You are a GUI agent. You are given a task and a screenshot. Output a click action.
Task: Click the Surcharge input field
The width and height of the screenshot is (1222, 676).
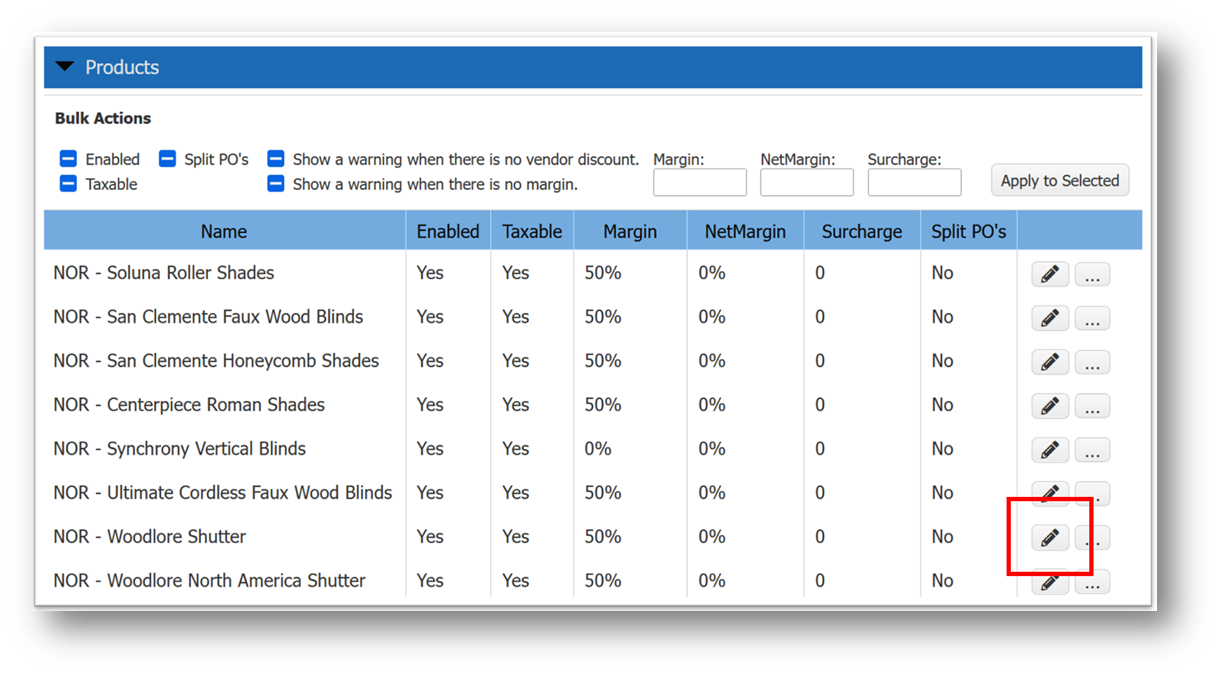(914, 182)
